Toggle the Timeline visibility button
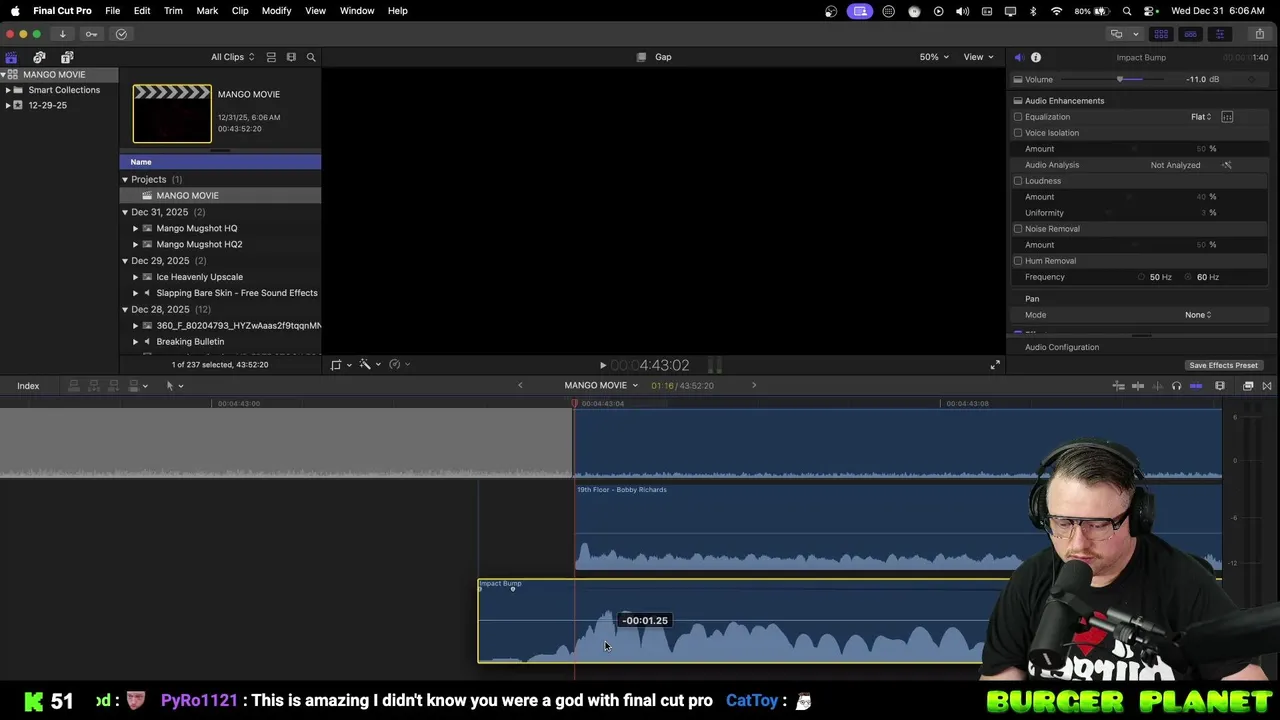Screen dimensions: 1280x720 [x=1190, y=34]
